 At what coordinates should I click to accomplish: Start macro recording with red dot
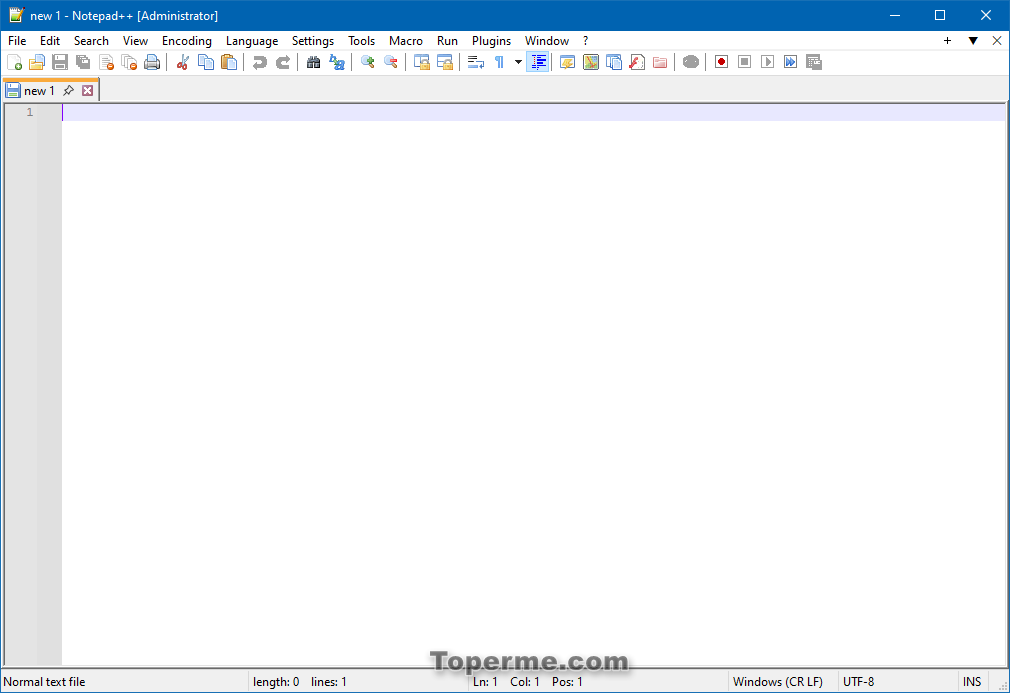pyautogui.click(x=721, y=62)
